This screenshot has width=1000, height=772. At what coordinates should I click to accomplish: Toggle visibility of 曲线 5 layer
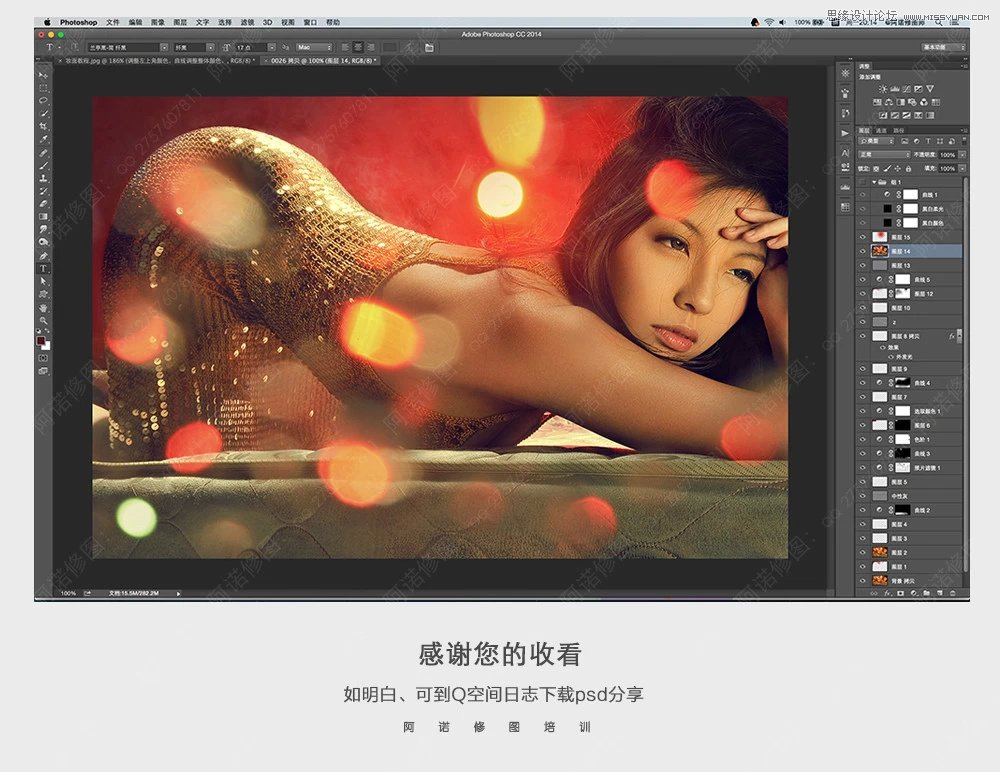point(863,279)
